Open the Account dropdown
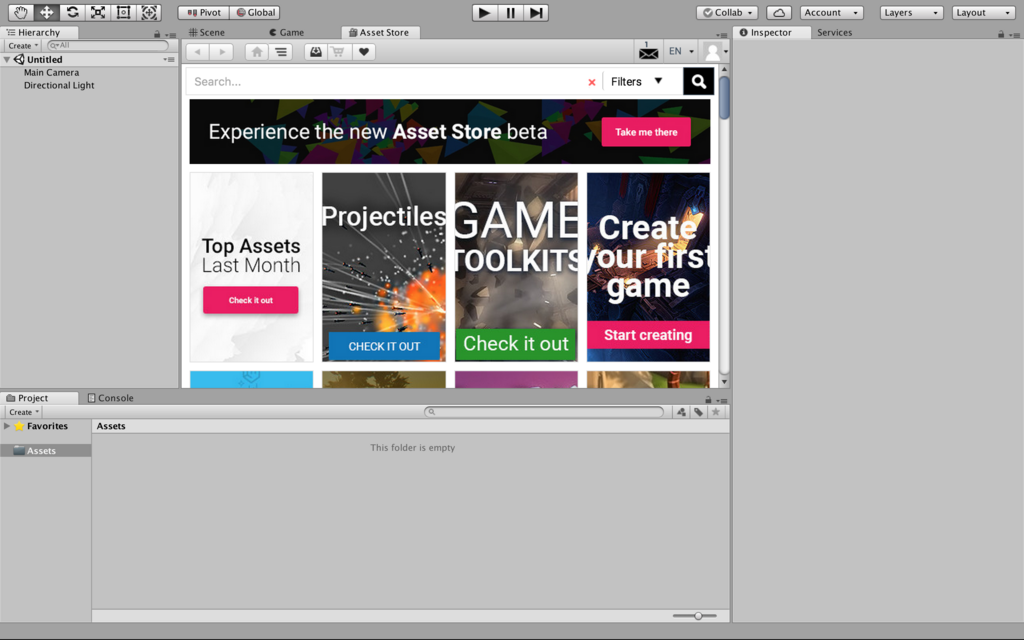This screenshot has width=1024, height=640. [831, 12]
